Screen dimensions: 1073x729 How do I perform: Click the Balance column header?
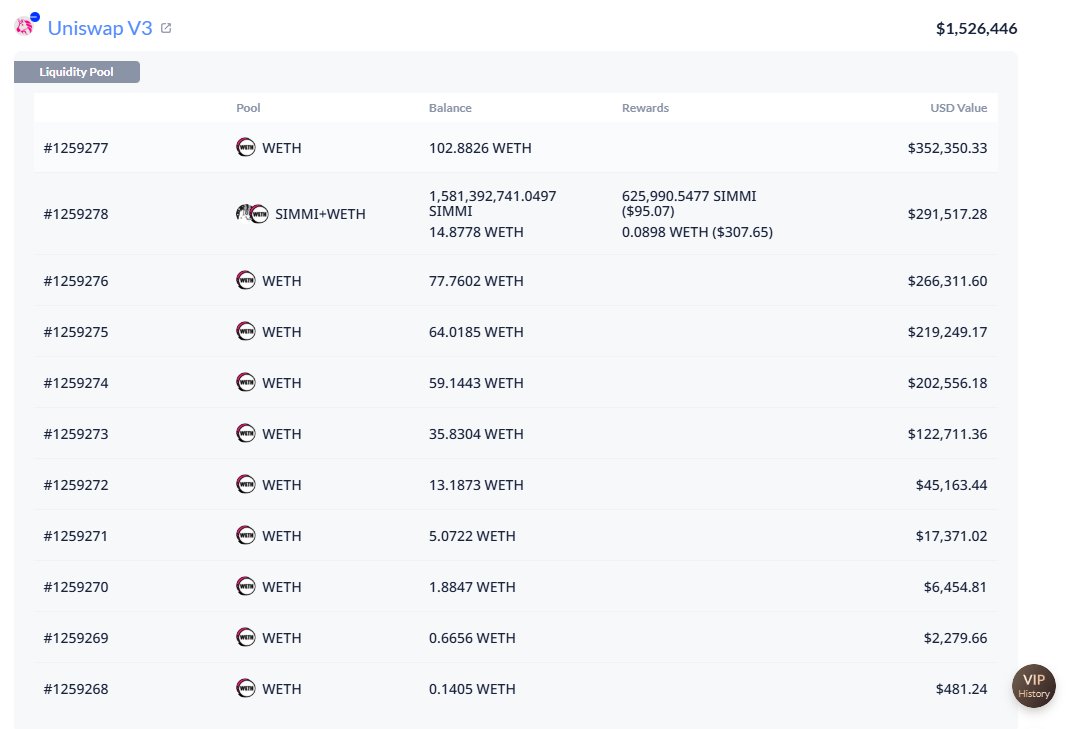pos(450,108)
